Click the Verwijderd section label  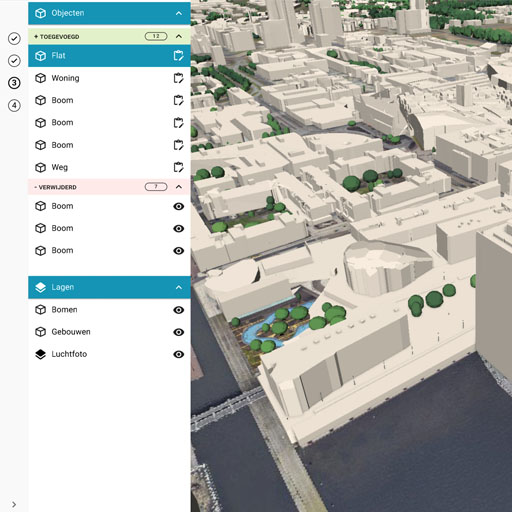56,187
